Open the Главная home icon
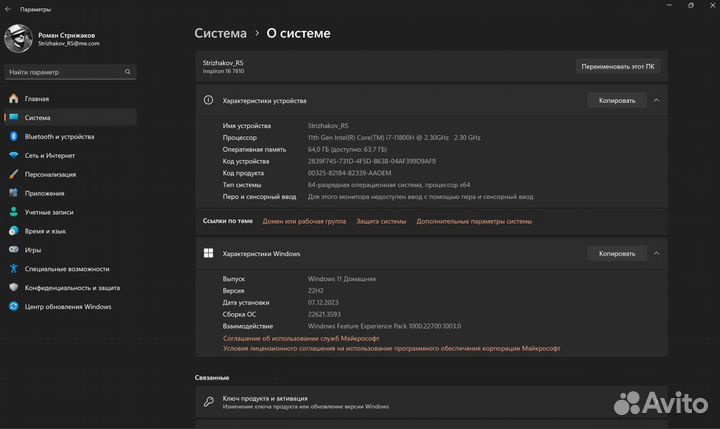This screenshot has width=720, height=429. pyautogui.click(x=14, y=99)
